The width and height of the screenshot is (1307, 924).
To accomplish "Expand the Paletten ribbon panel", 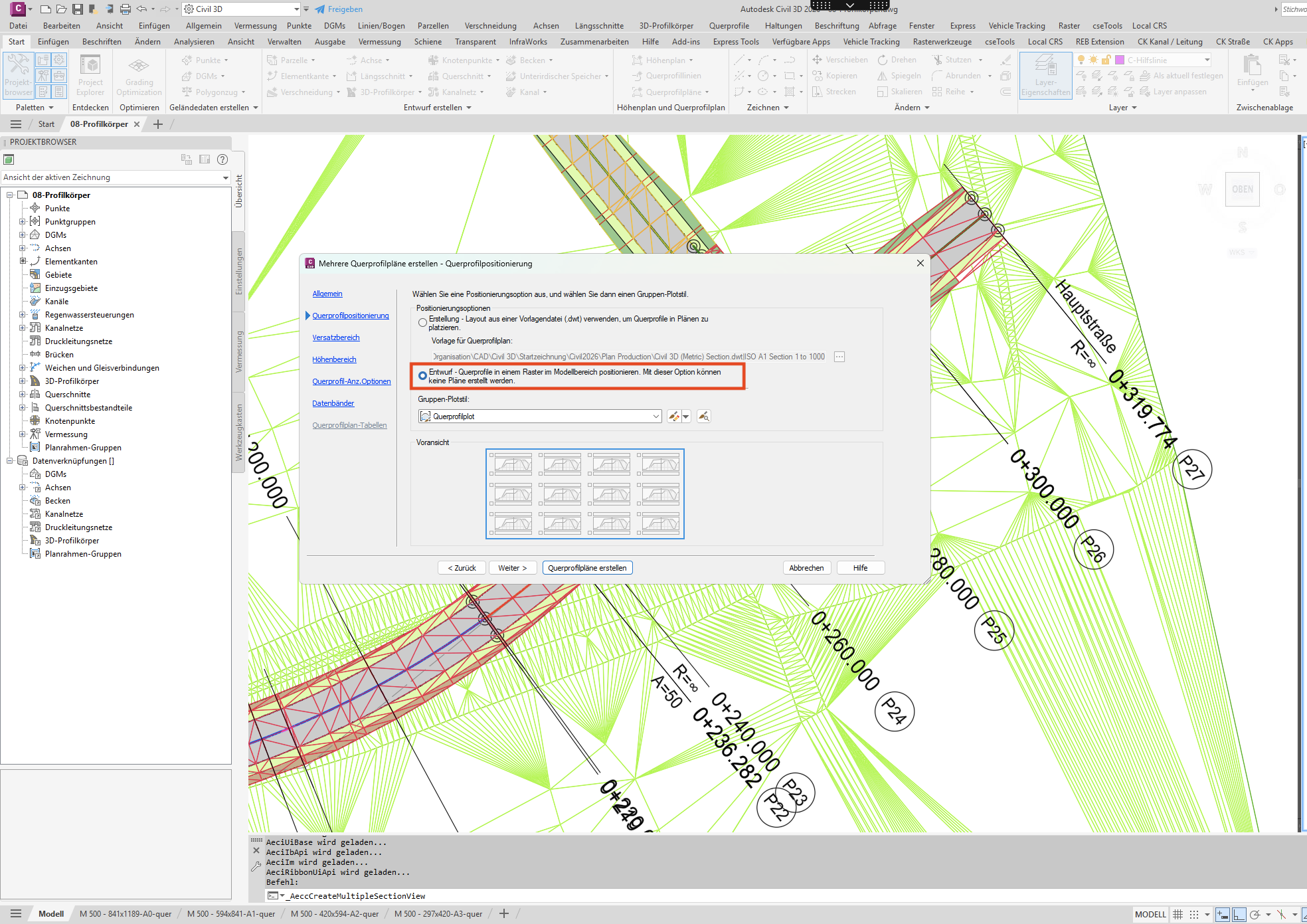I will [x=35, y=108].
